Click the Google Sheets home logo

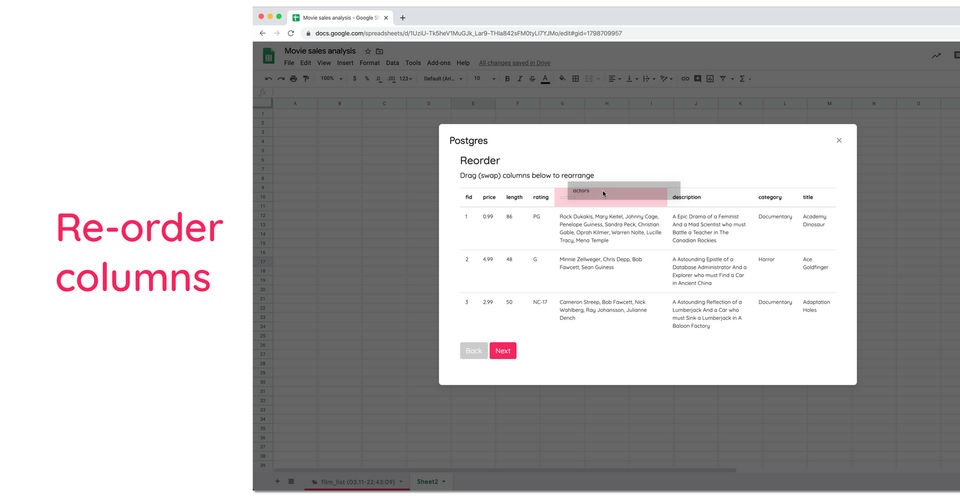(x=269, y=56)
